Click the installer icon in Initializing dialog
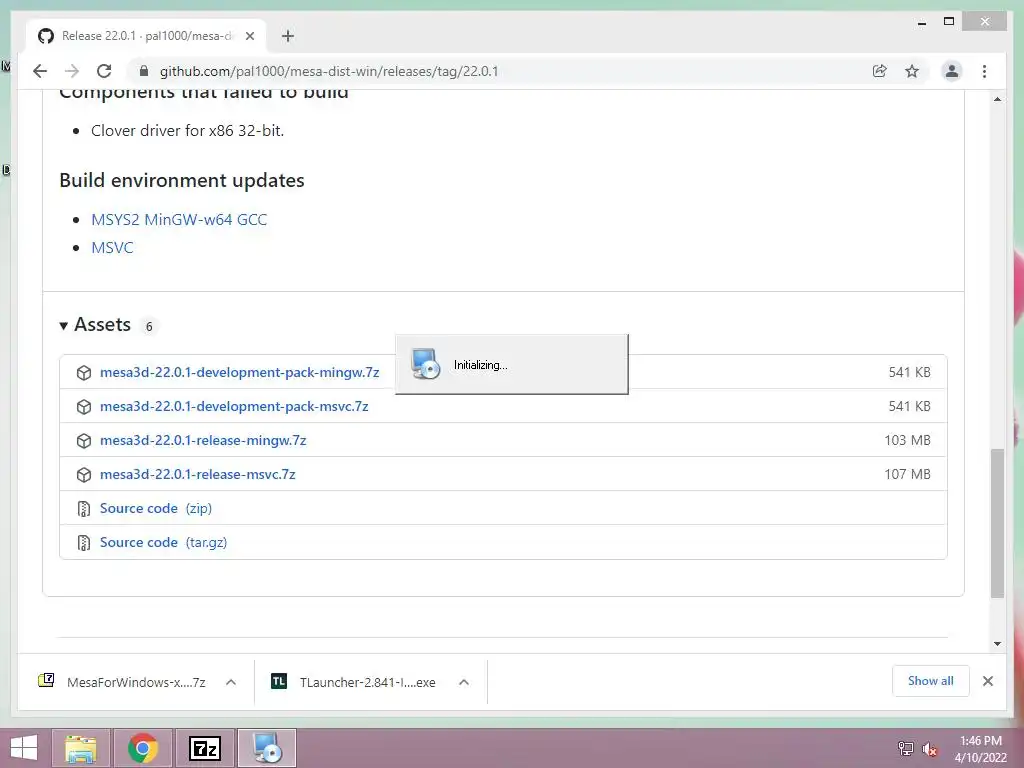 425,364
